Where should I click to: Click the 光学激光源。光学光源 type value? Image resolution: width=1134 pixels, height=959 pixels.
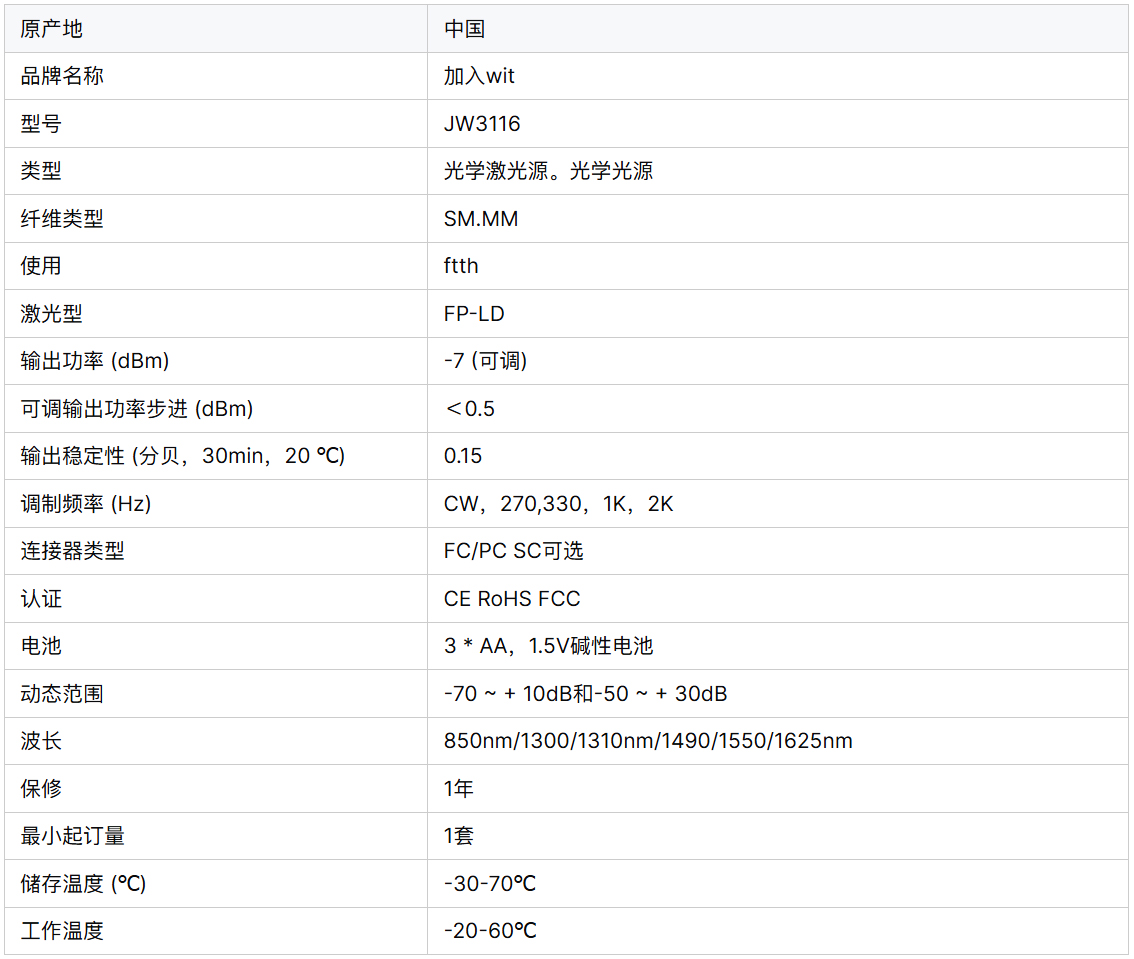(548, 171)
